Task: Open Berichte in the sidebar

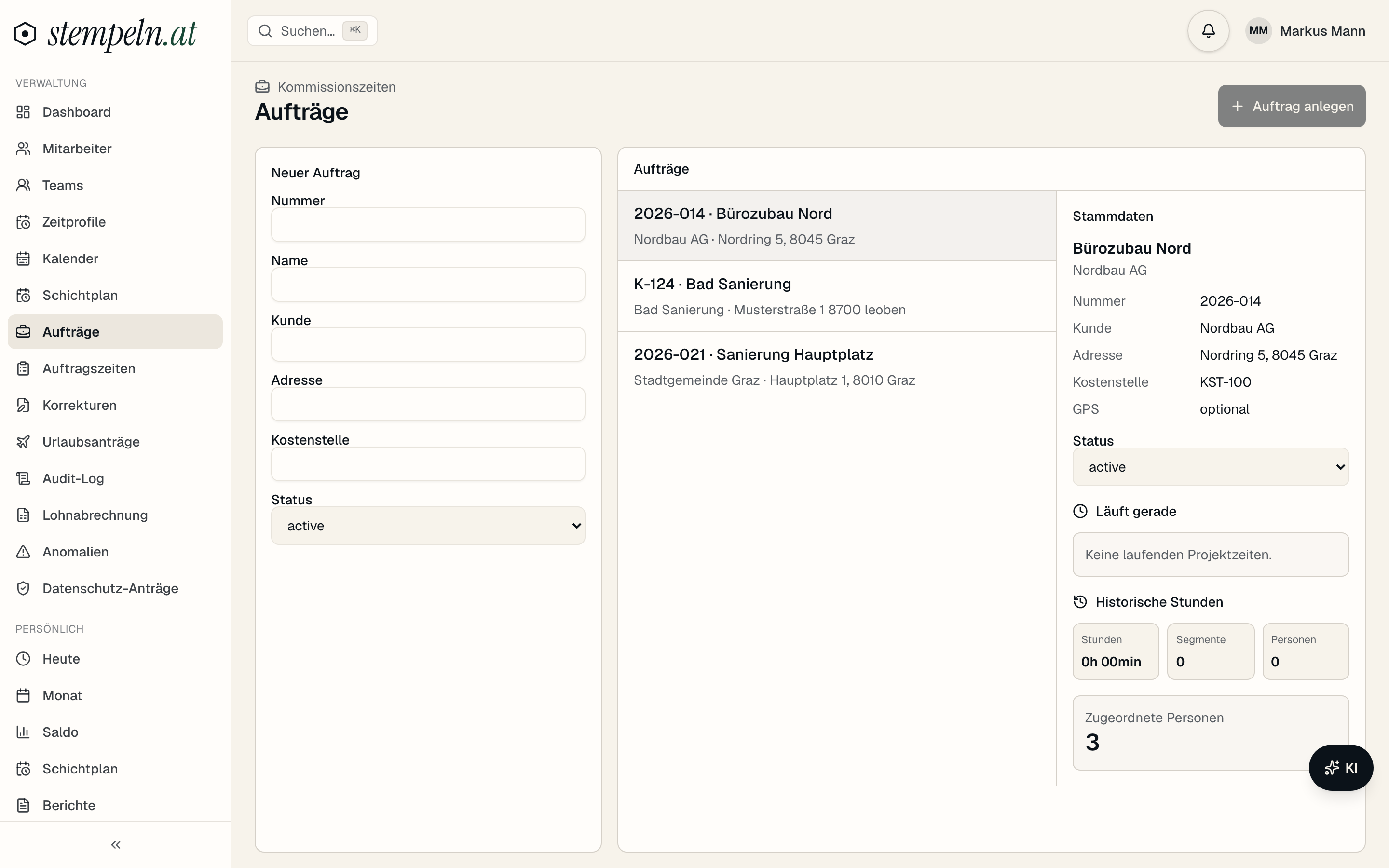Action: (115, 805)
